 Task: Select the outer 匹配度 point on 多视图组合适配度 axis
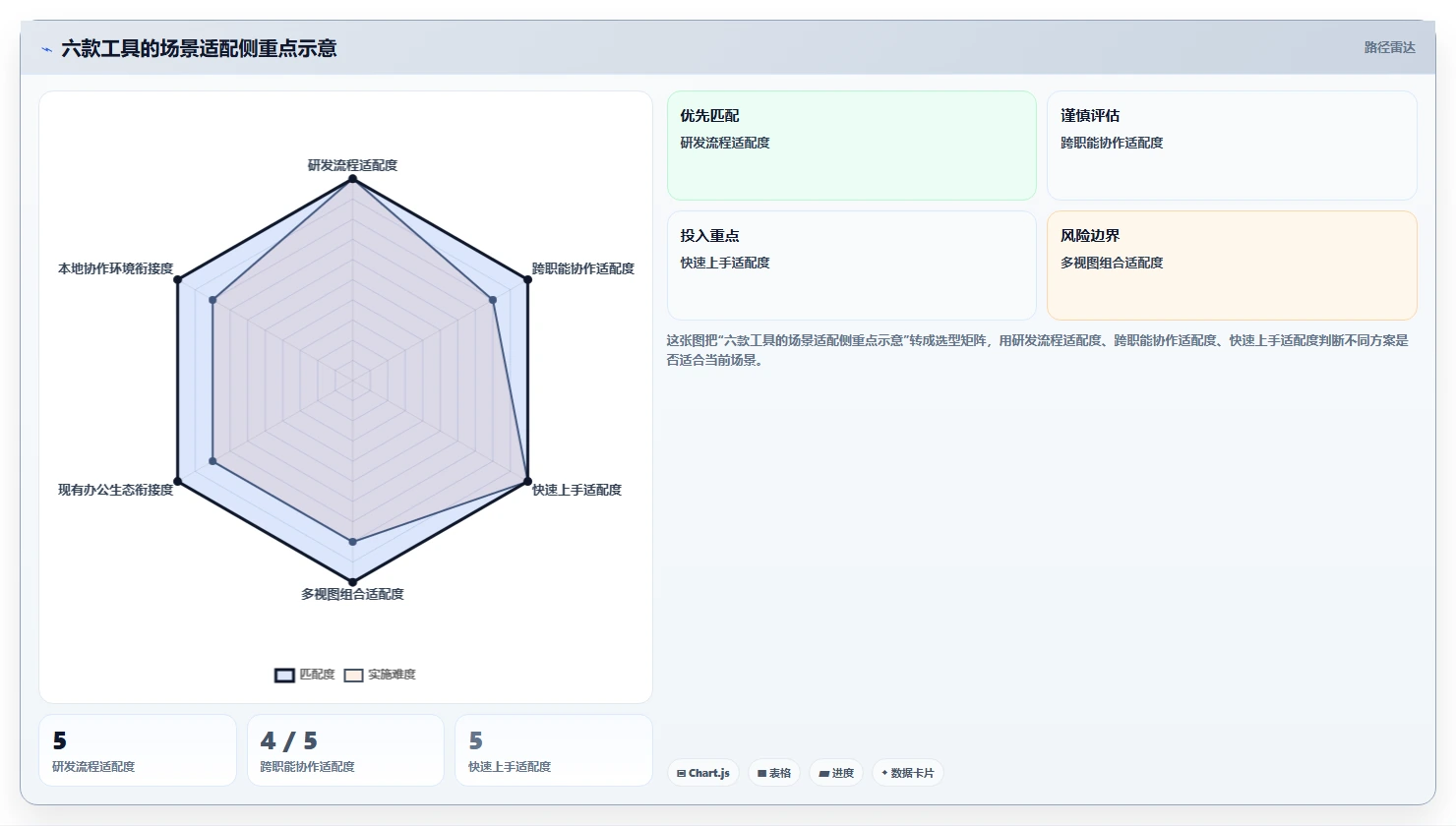[x=352, y=582]
